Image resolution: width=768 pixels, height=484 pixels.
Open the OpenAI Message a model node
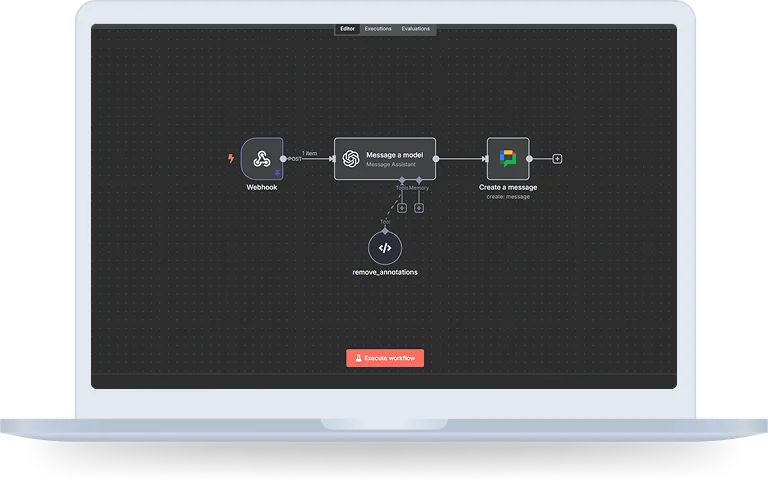tap(384, 159)
